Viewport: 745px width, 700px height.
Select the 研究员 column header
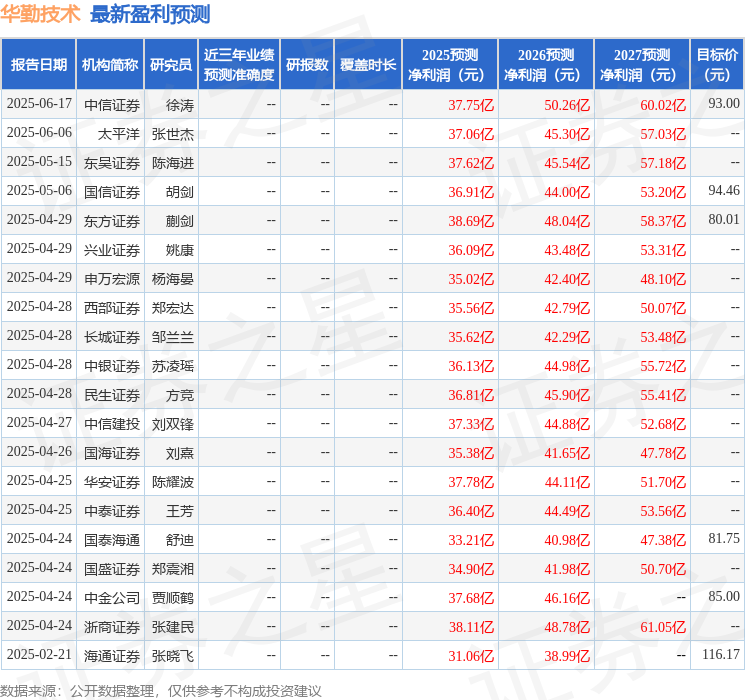[x=171, y=65]
